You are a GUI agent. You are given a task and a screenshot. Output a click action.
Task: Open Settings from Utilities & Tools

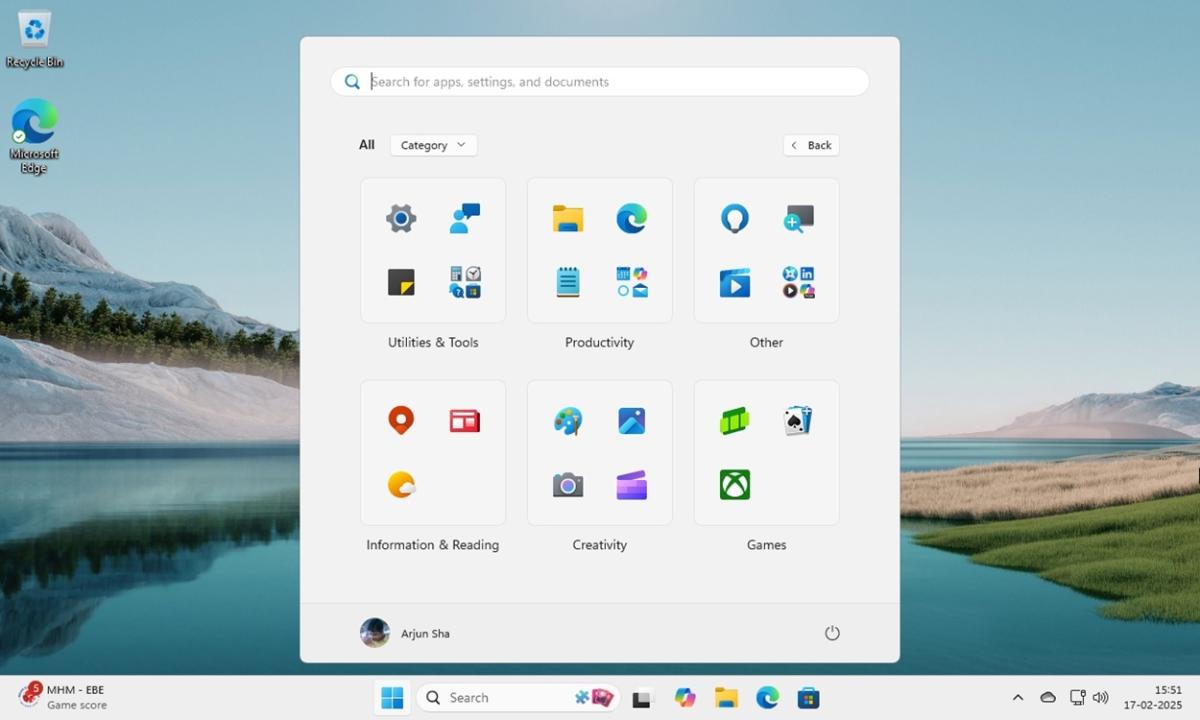(x=400, y=218)
